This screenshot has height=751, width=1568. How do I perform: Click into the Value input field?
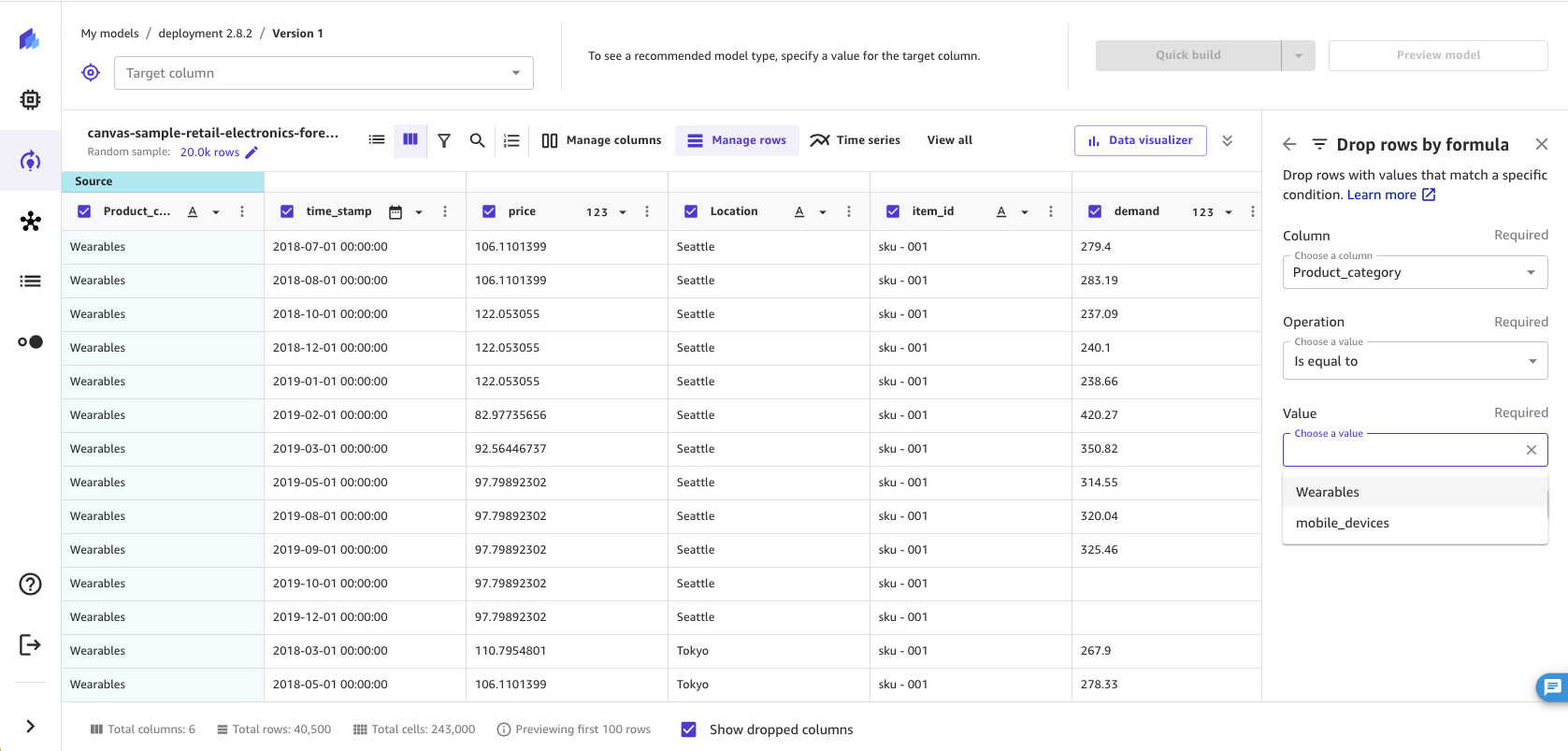tap(1403, 450)
